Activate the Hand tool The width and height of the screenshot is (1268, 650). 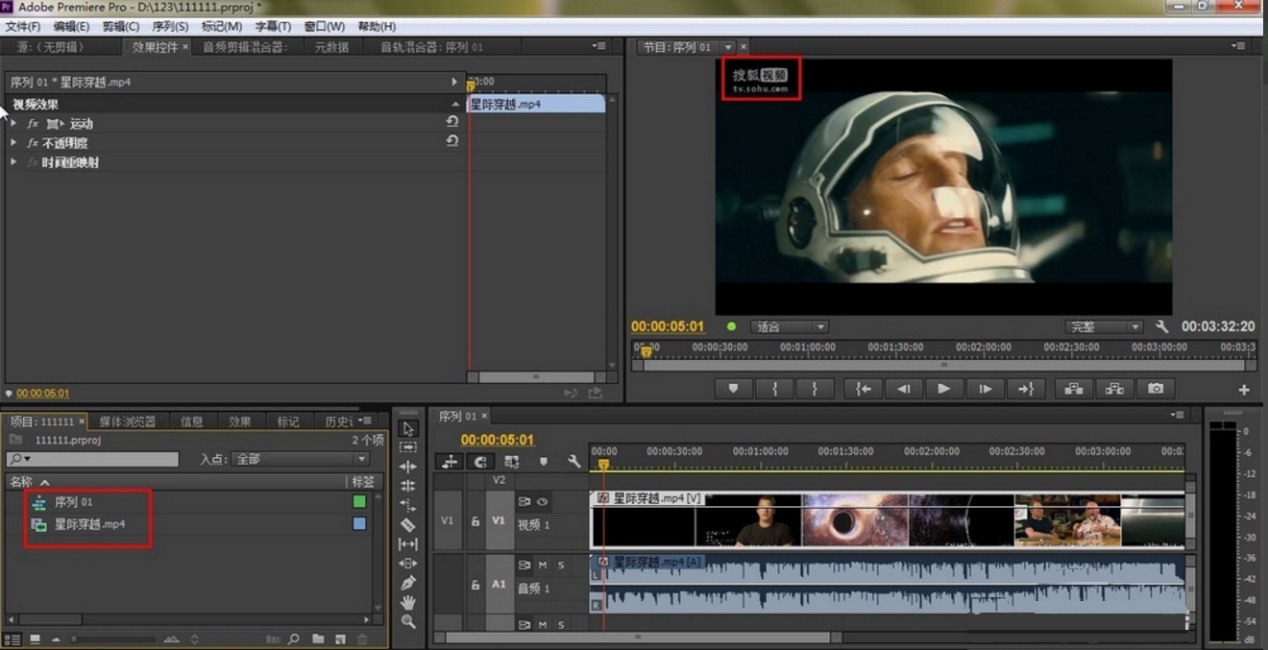tap(408, 602)
